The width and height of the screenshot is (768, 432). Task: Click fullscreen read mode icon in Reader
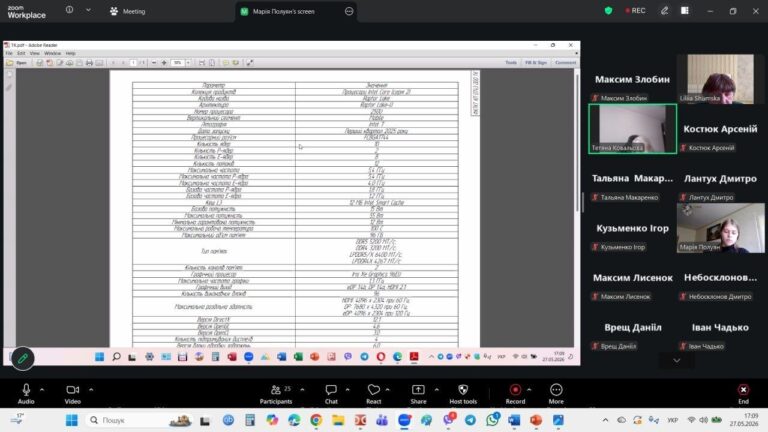tap(250, 63)
